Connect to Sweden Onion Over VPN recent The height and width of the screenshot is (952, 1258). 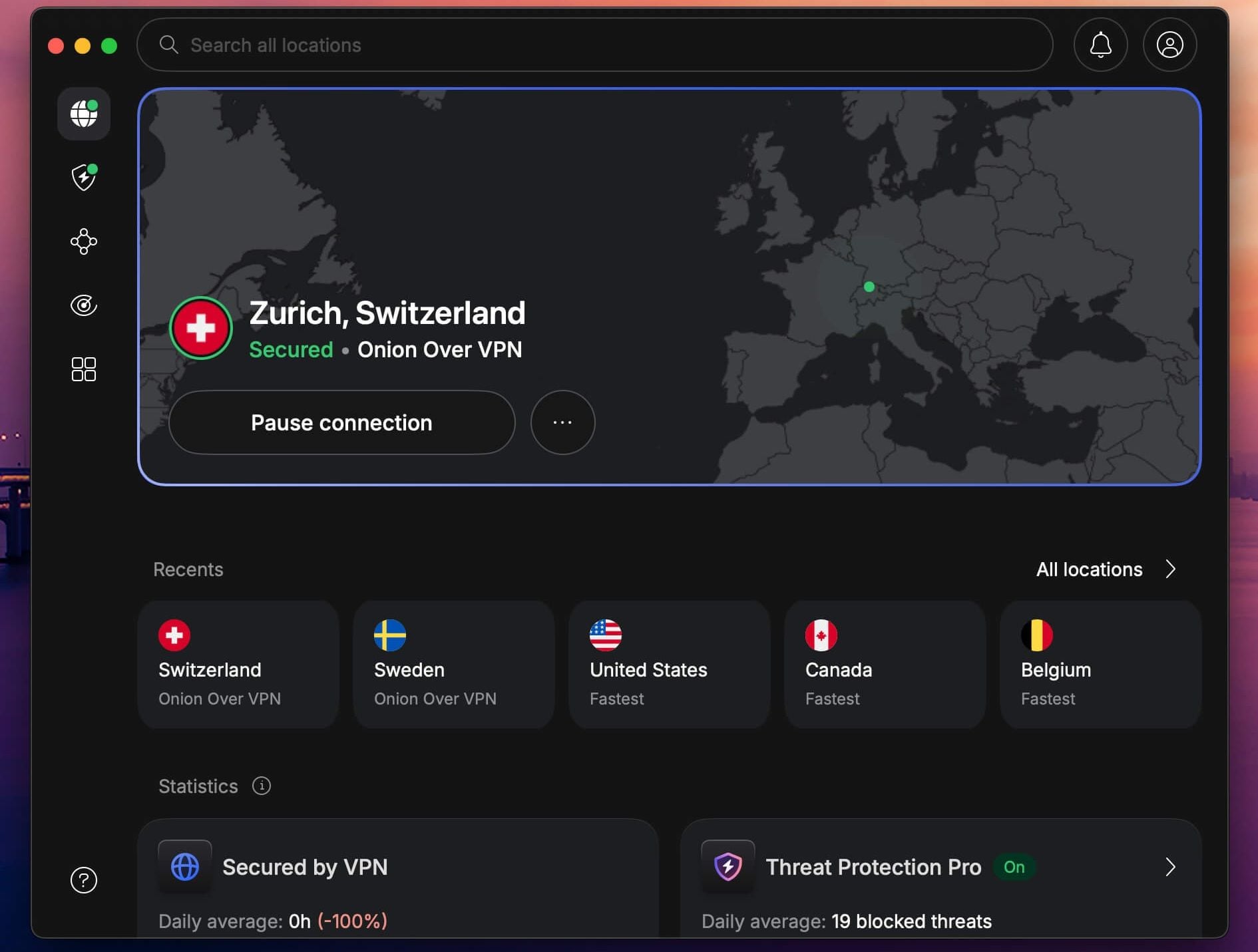(x=454, y=664)
